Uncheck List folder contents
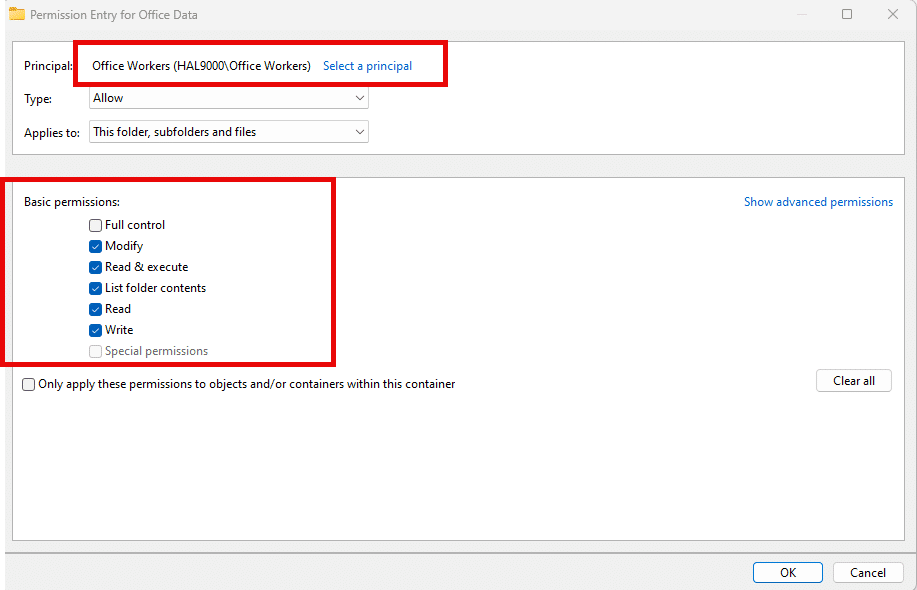Viewport: 917px width, 590px height. coord(95,288)
